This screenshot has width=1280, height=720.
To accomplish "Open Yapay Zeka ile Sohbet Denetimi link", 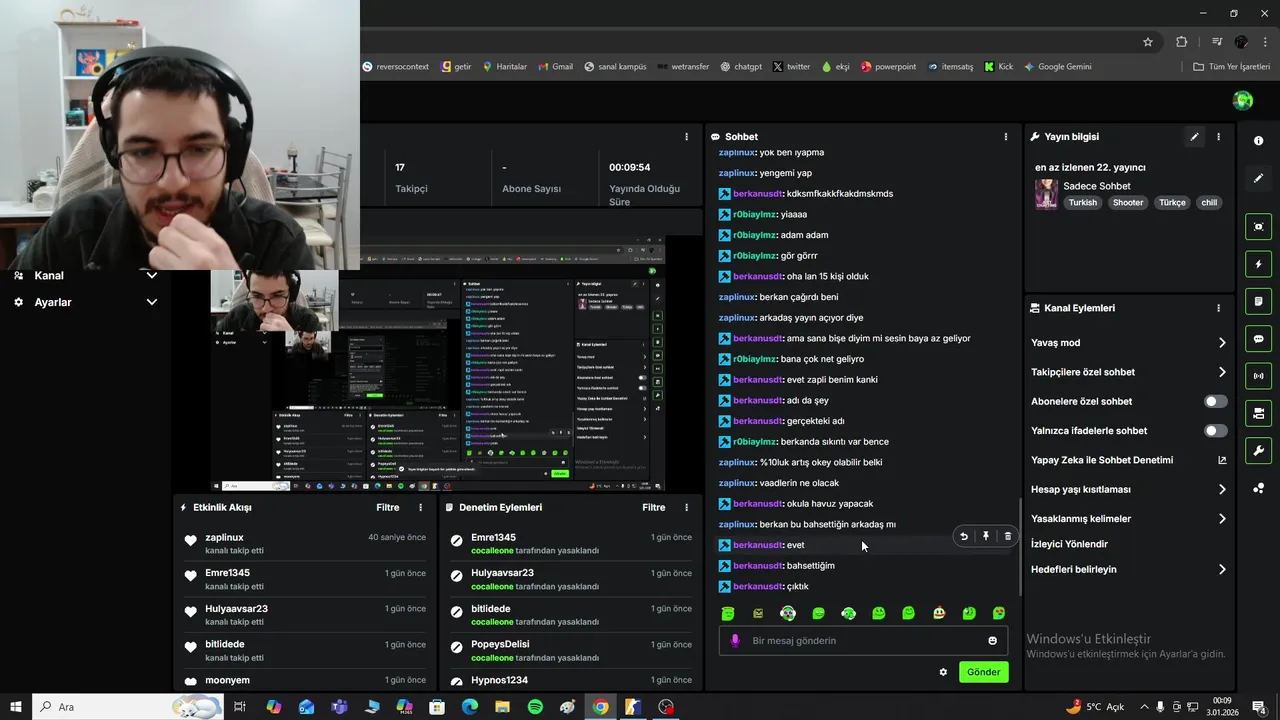I will click(1128, 460).
